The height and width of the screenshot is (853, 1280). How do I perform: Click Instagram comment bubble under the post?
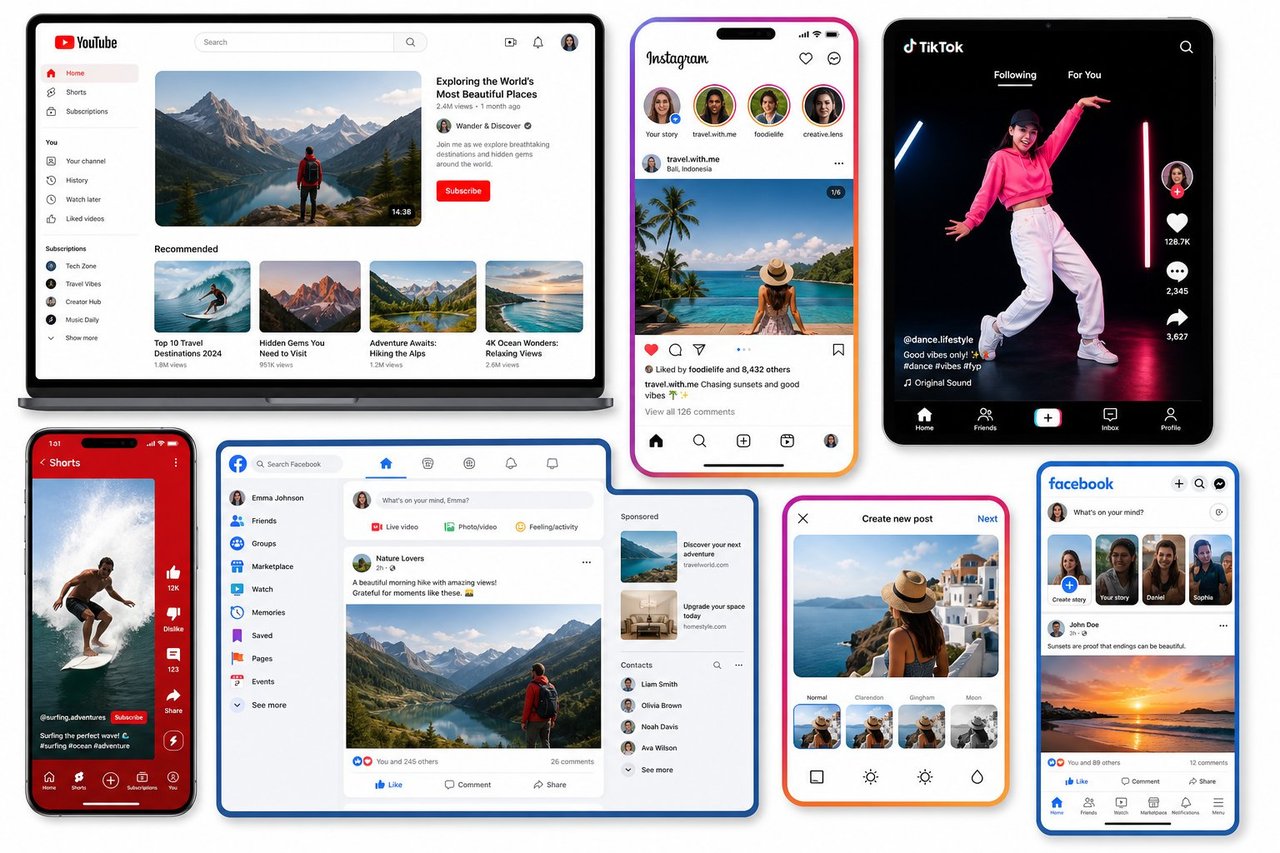[x=676, y=350]
